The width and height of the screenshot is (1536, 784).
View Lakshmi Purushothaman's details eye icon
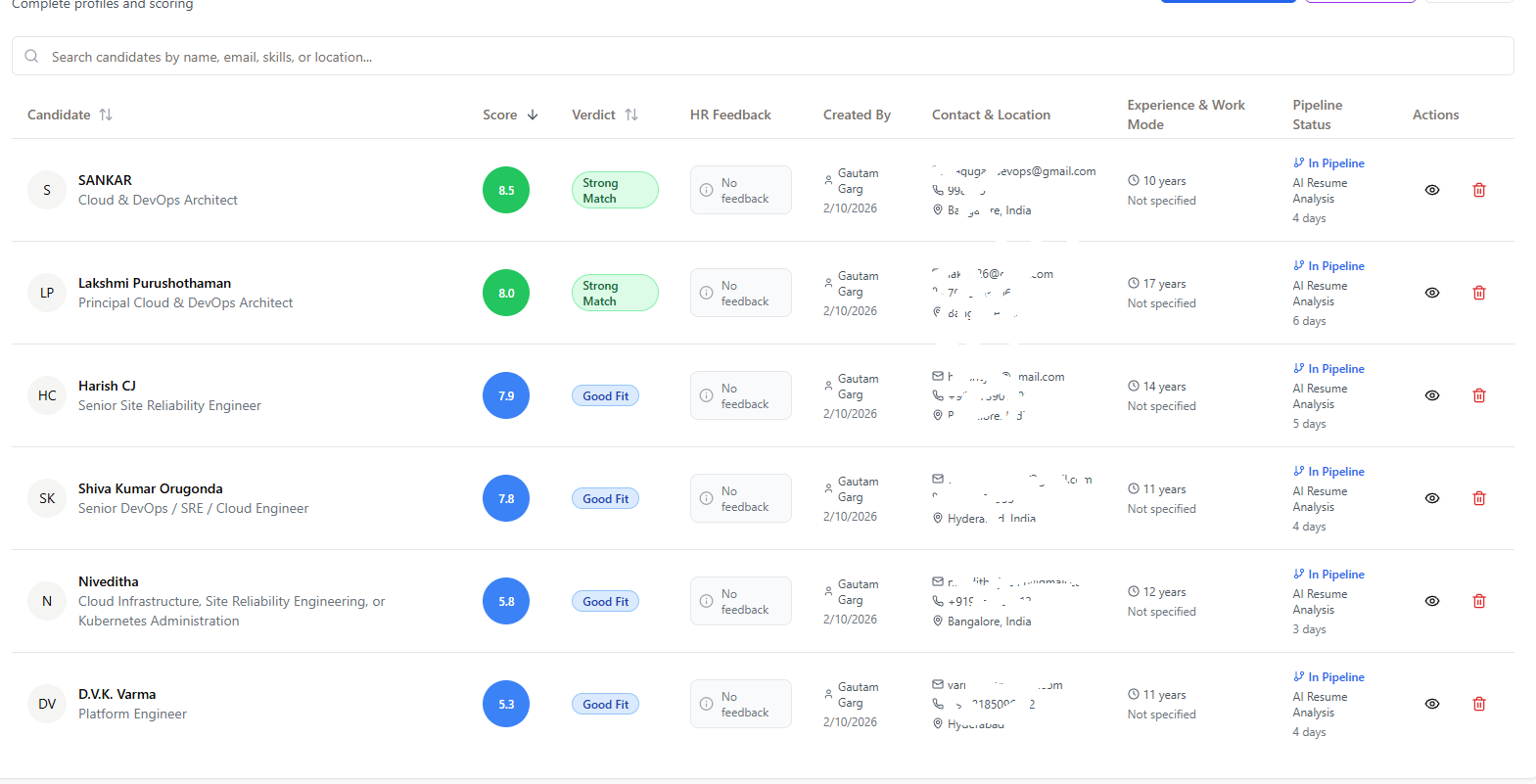point(1431,293)
